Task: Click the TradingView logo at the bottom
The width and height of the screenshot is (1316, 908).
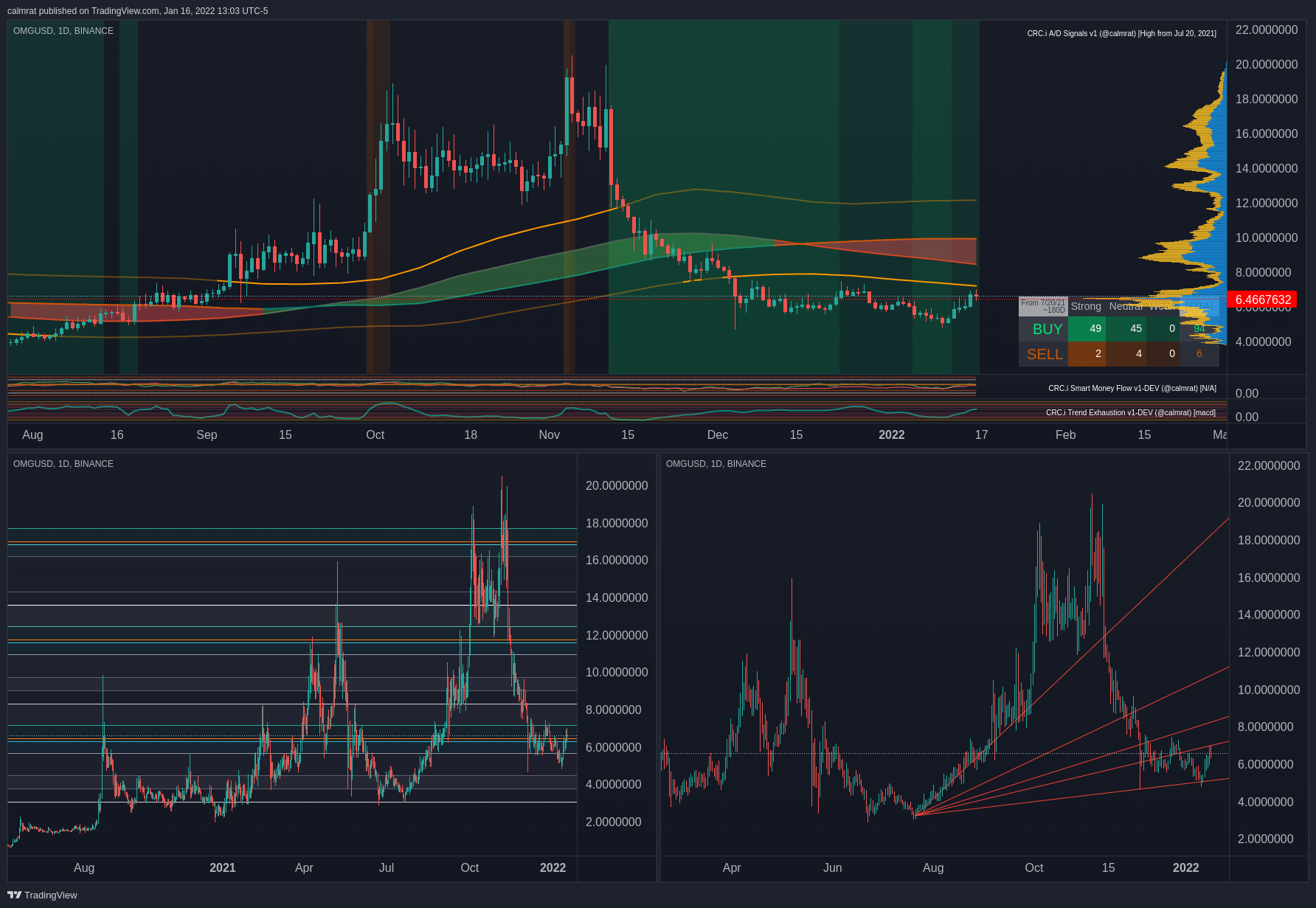Action: point(42,895)
